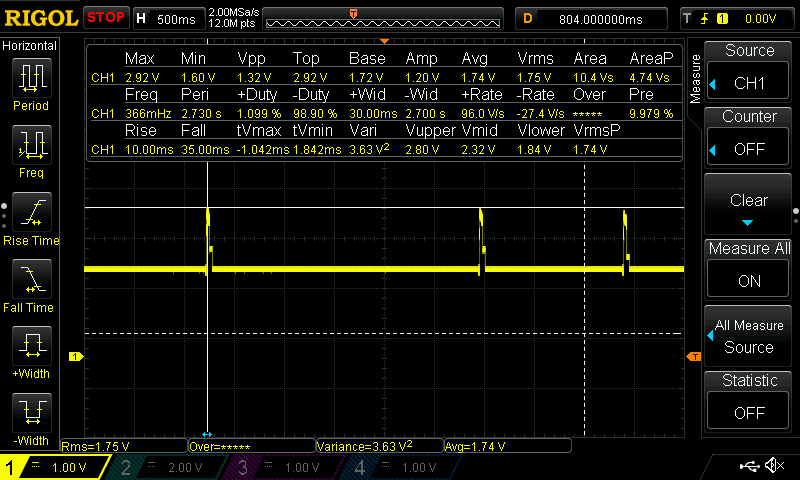Click the Peri value 2.730 s
The image size is (800, 480).
pyautogui.click(x=203, y=114)
